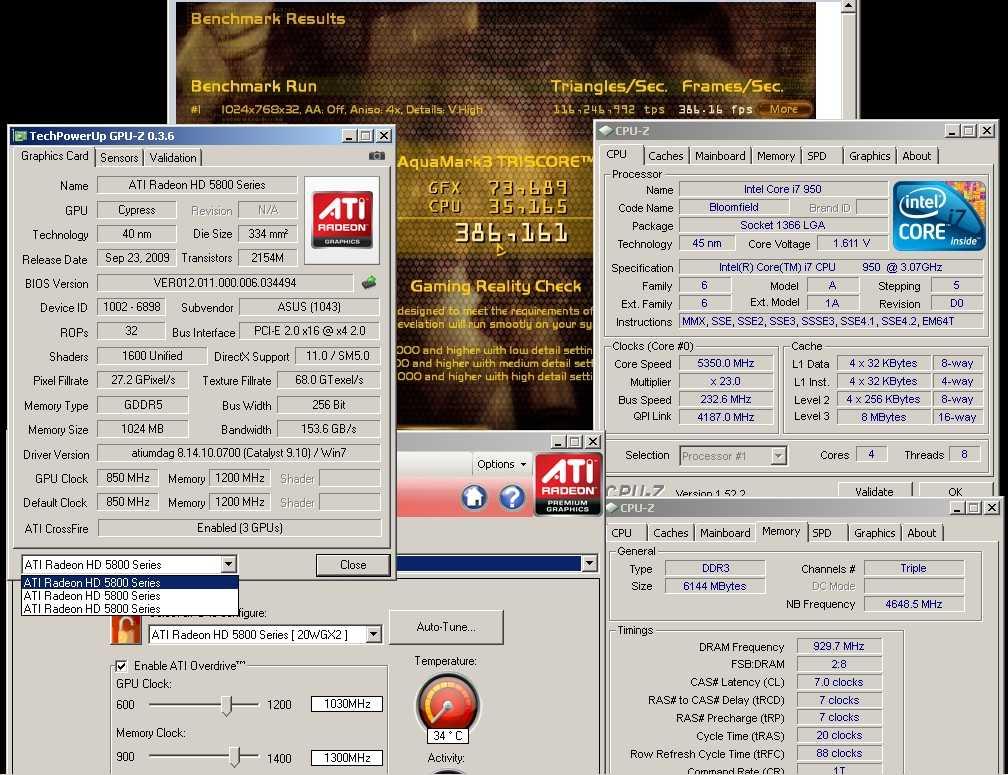1008x775 pixels.
Task: Expand the blue Catalyst page selector dropdown
Action: (588, 564)
